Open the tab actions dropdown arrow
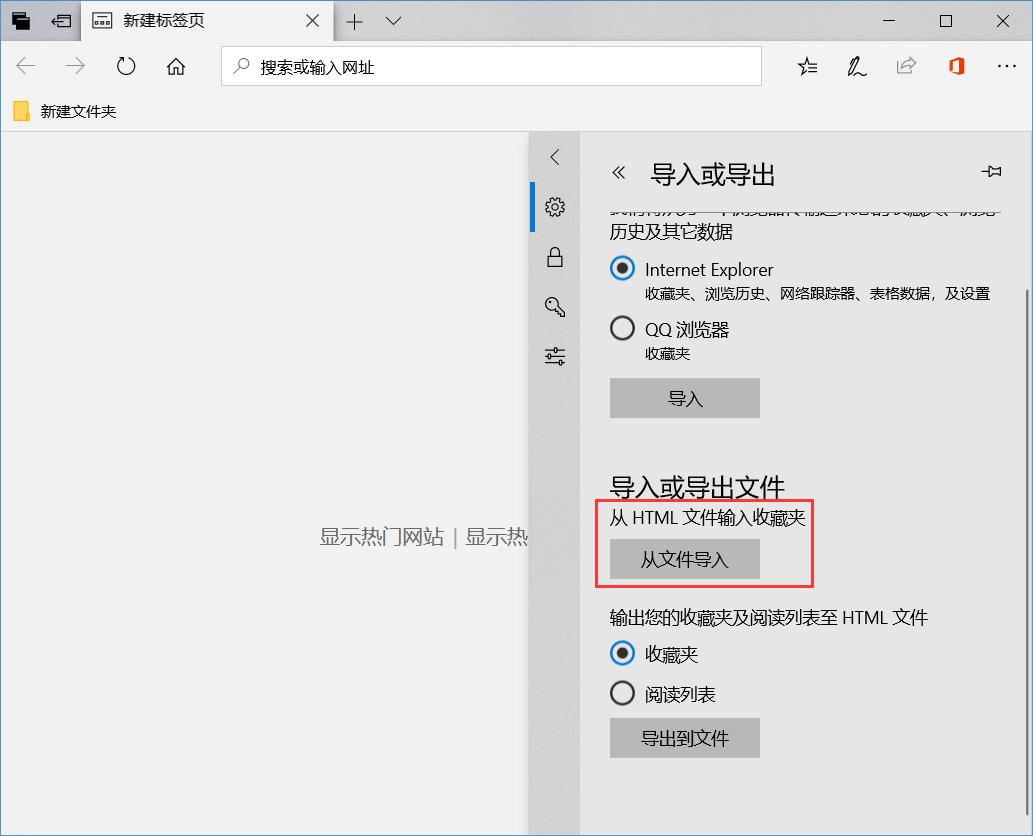Viewport: 1033px width, 836px height. coord(392,21)
